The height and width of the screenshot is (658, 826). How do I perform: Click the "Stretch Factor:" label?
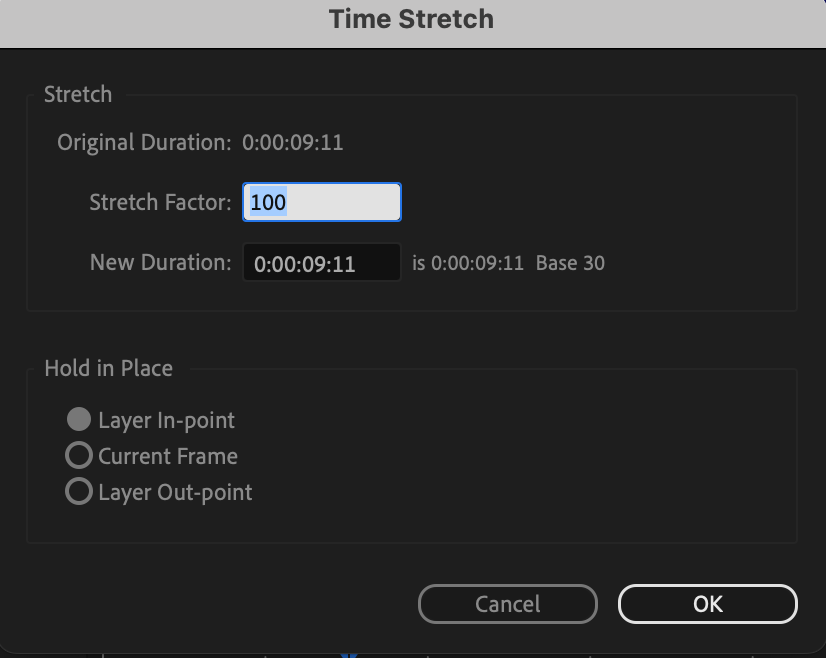pos(160,202)
